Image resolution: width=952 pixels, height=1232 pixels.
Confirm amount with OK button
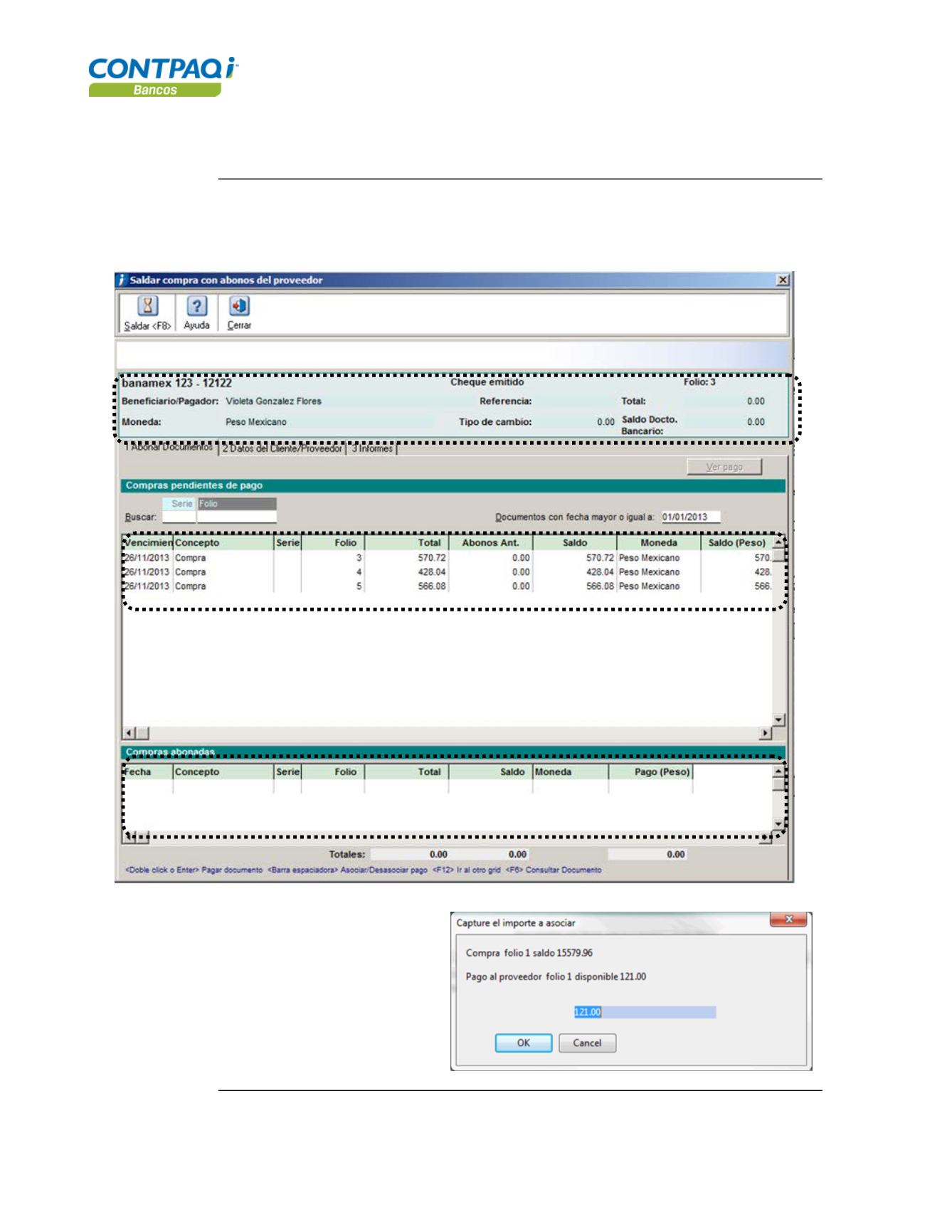click(523, 1043)
